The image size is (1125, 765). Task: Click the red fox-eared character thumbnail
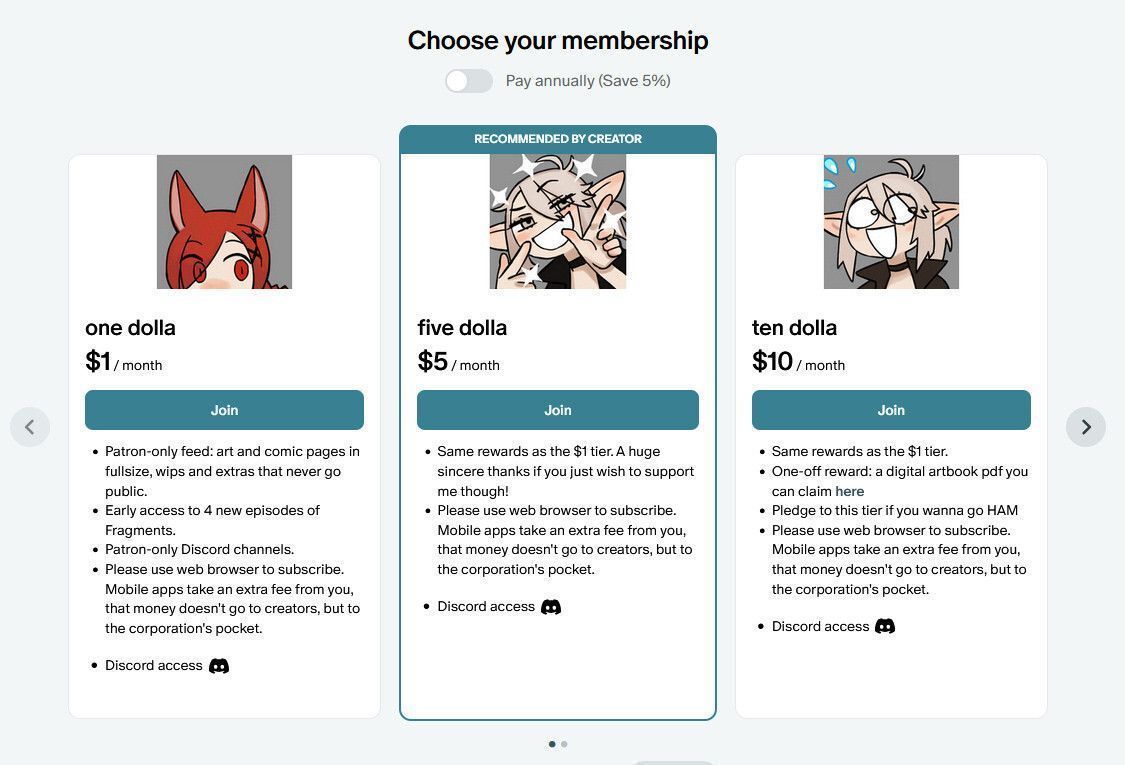coord(224,222)
